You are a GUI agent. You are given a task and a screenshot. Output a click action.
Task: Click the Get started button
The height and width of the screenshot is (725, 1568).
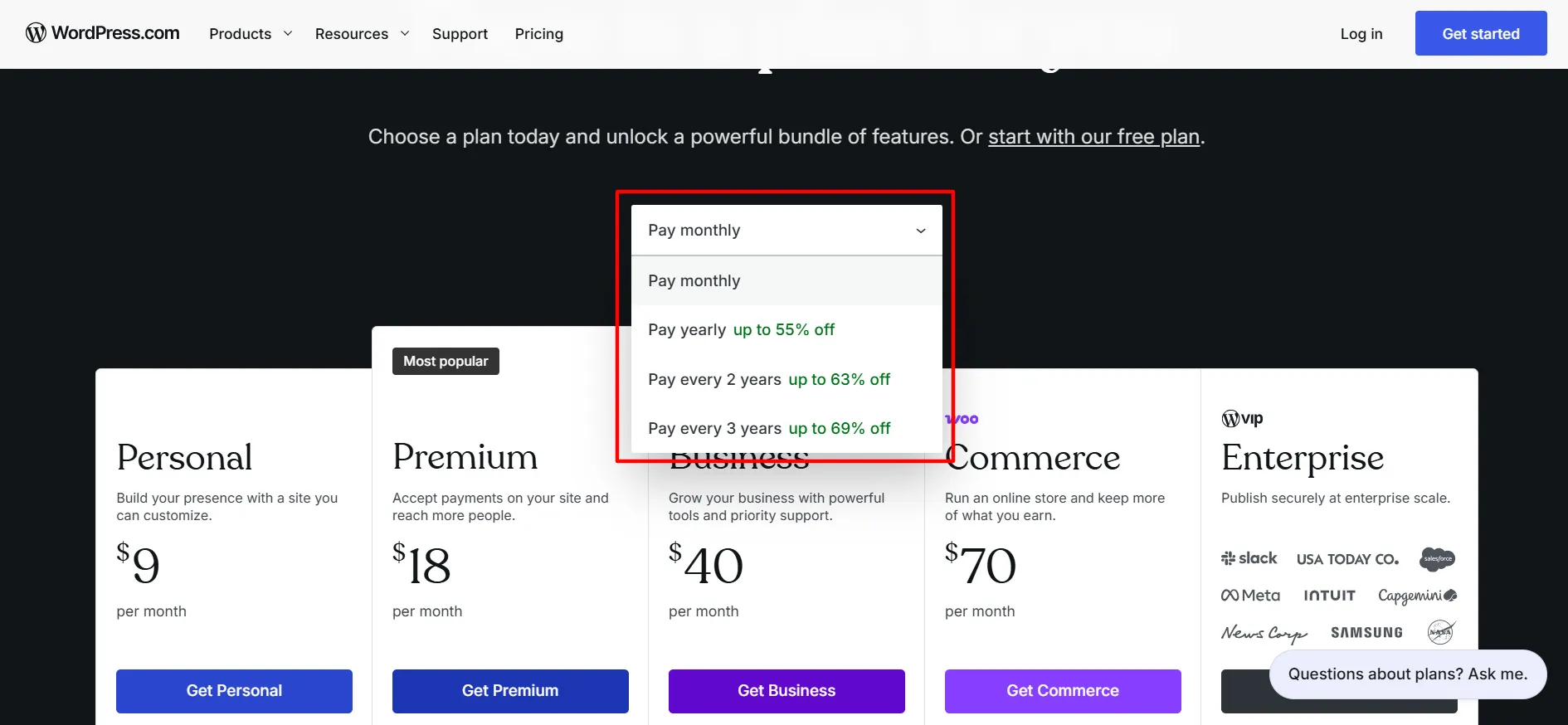(1481, 33)
